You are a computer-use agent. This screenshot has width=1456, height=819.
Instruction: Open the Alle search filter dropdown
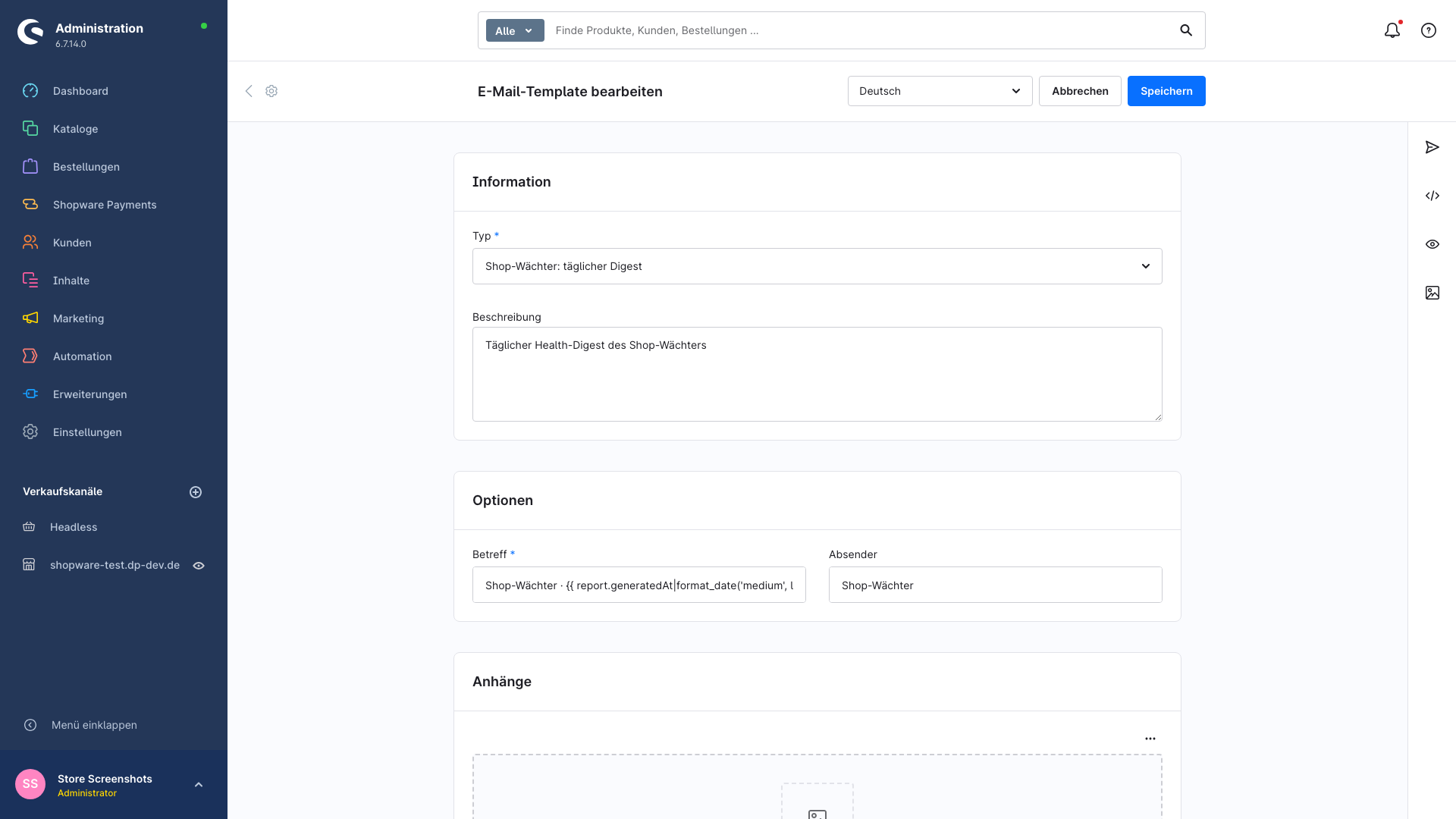pos(515,30)
